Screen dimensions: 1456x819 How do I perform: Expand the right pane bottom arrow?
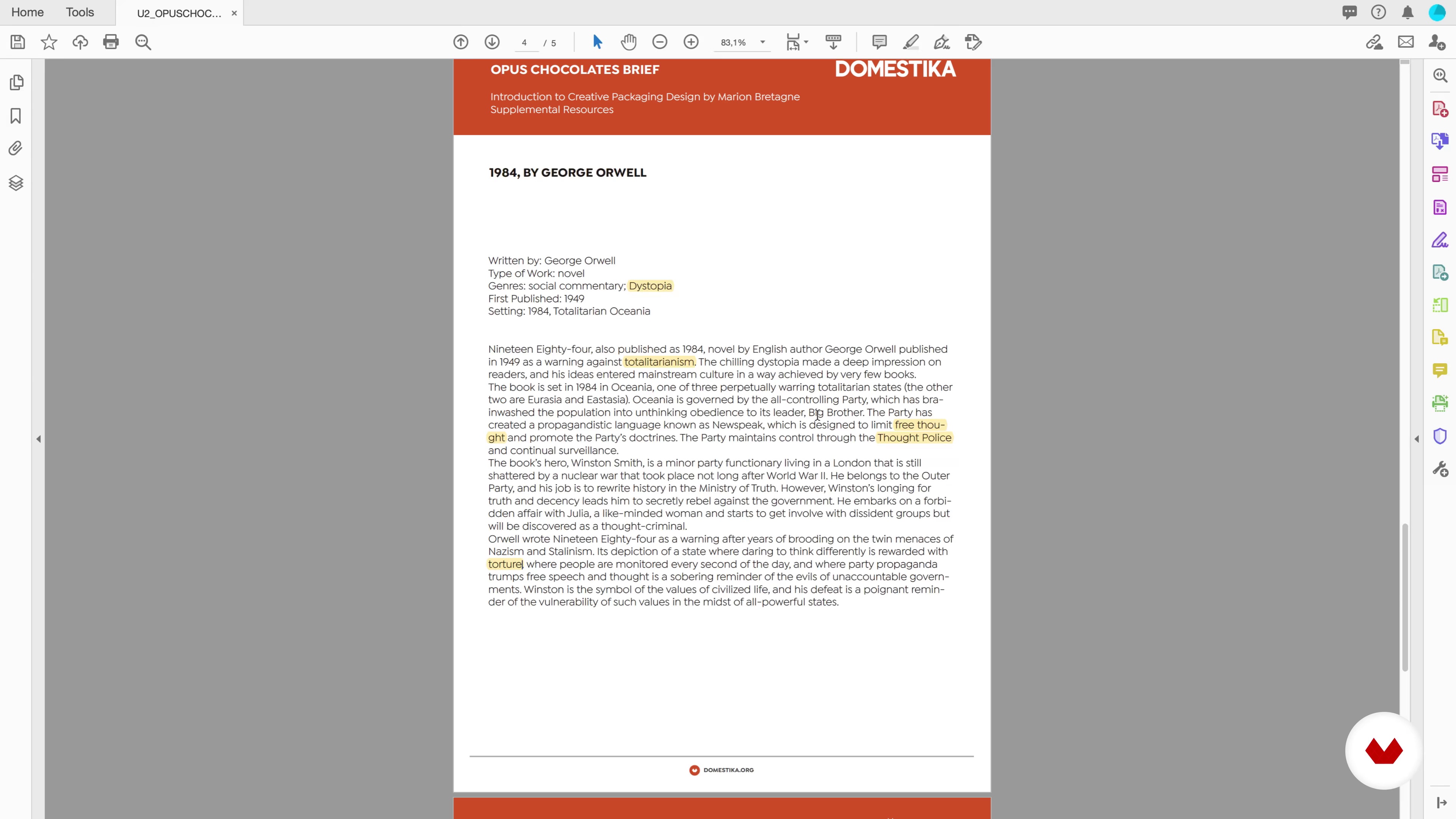click(x=1441, y=803)
